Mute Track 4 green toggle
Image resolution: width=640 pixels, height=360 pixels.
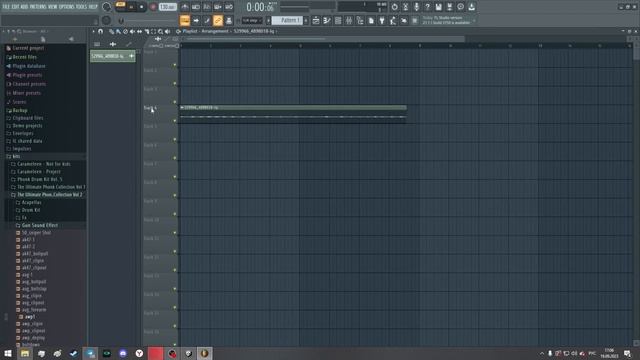175,121
